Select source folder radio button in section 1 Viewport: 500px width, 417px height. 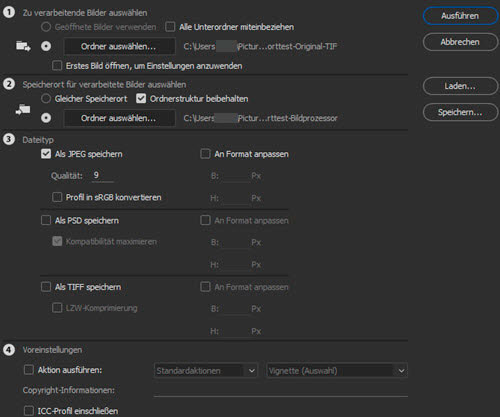tap(46, 46)
